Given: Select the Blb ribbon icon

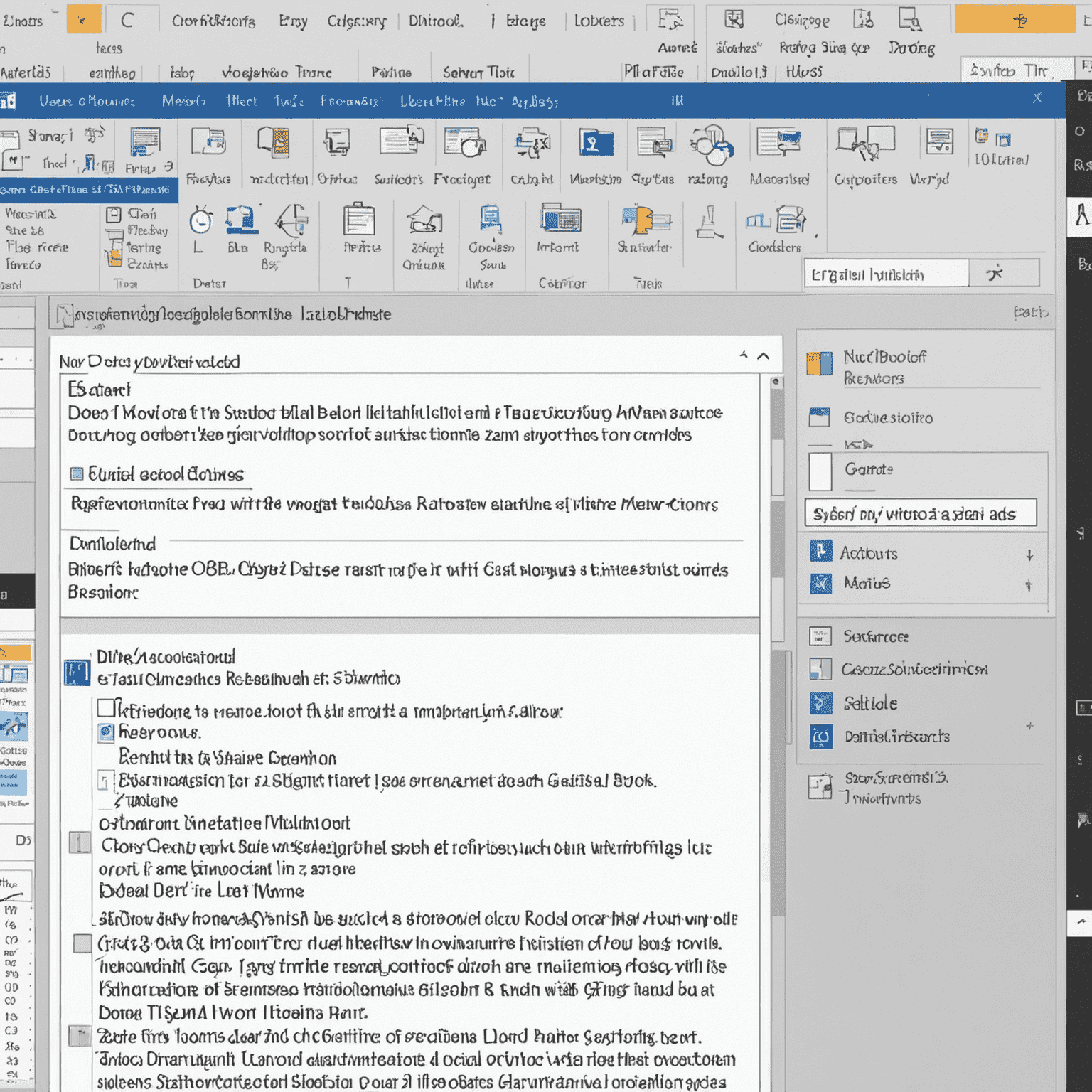Looking at the screenshot, I should point(242,220).
